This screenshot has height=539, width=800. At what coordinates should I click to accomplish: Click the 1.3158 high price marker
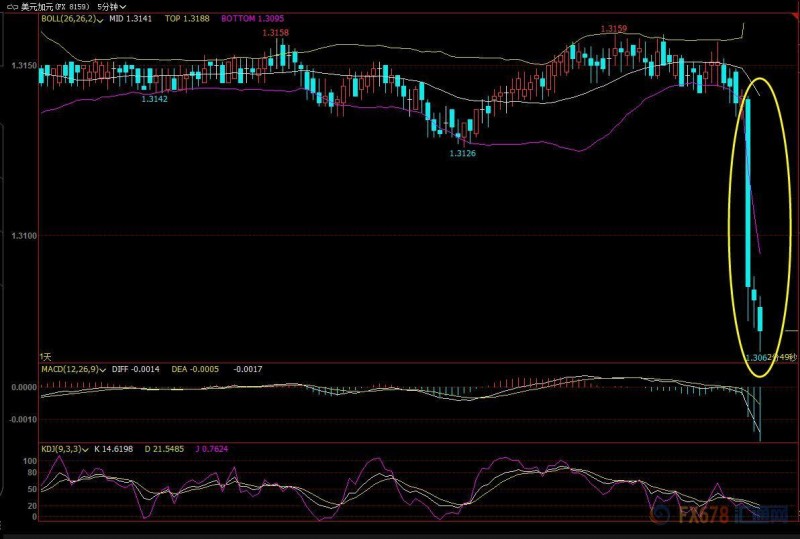coord(276,33)
